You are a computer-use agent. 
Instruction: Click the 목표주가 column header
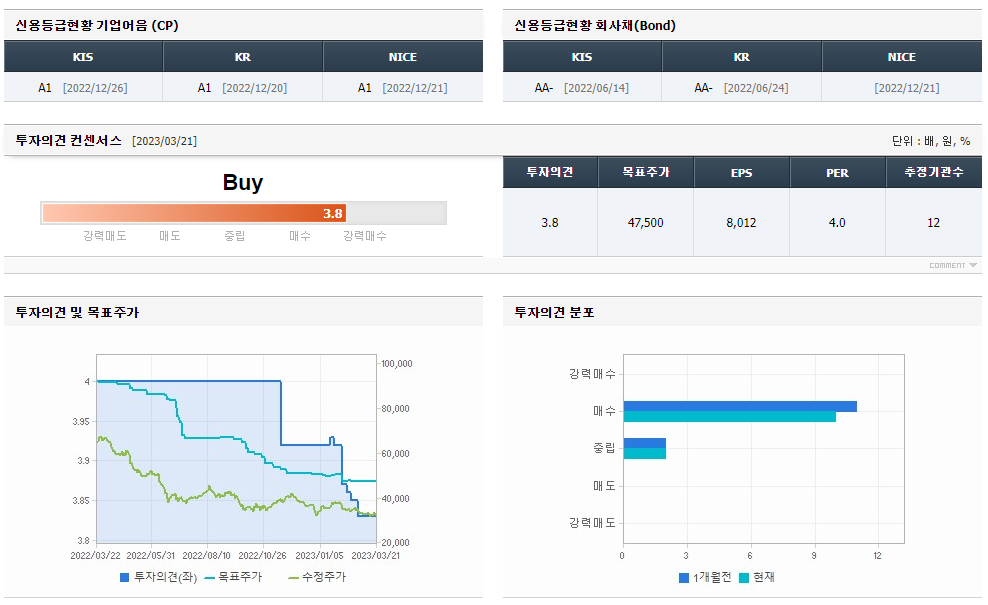(x=646, y=172)
